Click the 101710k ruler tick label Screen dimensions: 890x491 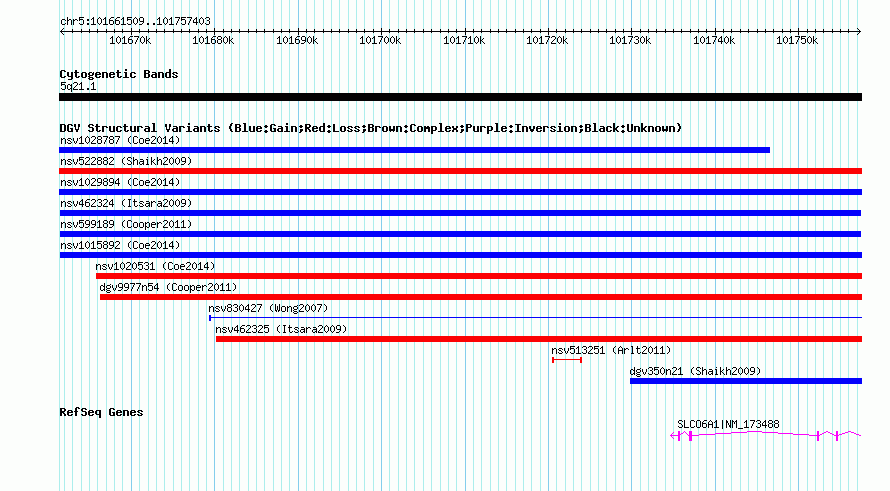(x=464, y=40)
